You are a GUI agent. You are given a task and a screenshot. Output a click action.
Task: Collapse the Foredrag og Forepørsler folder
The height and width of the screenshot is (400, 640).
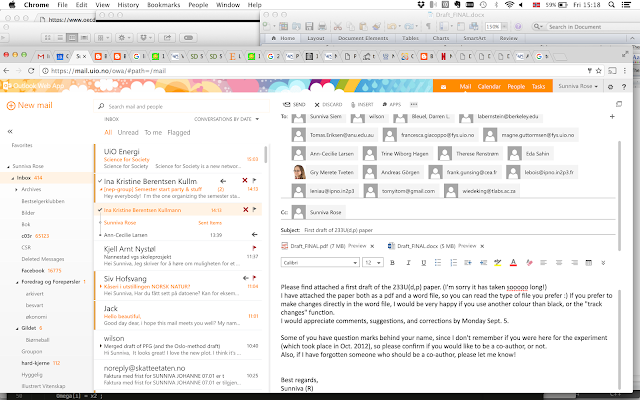pos(17,282)
